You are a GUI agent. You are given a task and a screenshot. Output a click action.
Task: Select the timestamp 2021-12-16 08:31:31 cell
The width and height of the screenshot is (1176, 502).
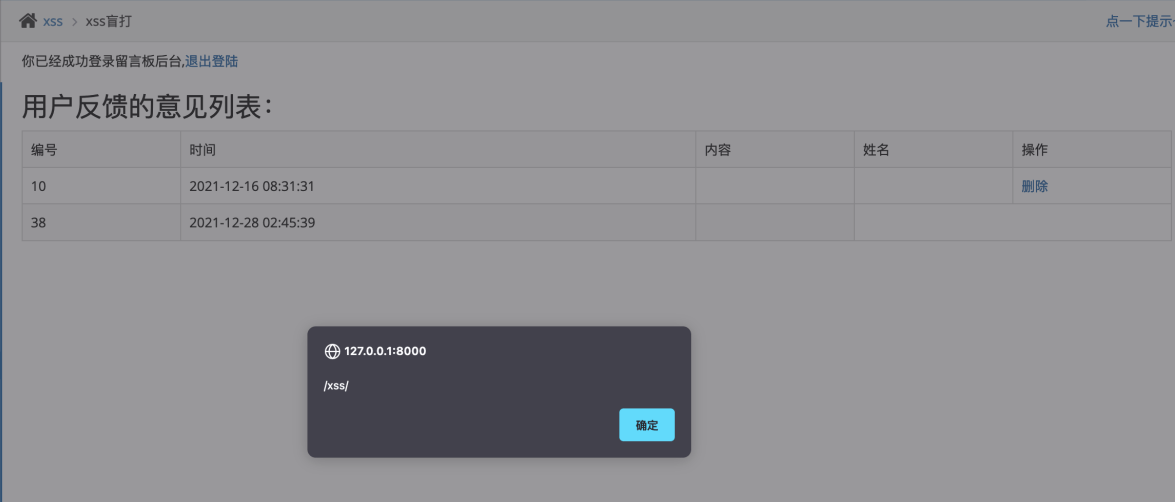click(x=438, y=186)
